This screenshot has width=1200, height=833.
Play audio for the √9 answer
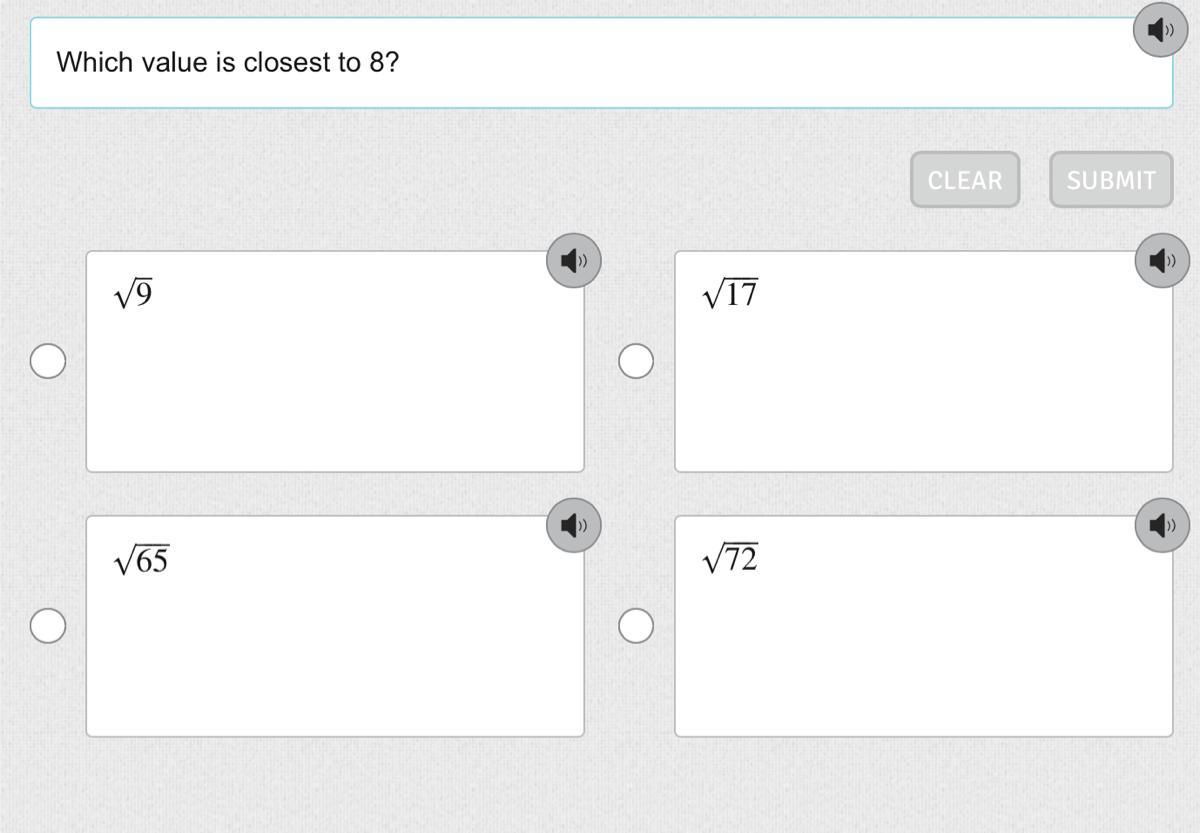point(573,261)
